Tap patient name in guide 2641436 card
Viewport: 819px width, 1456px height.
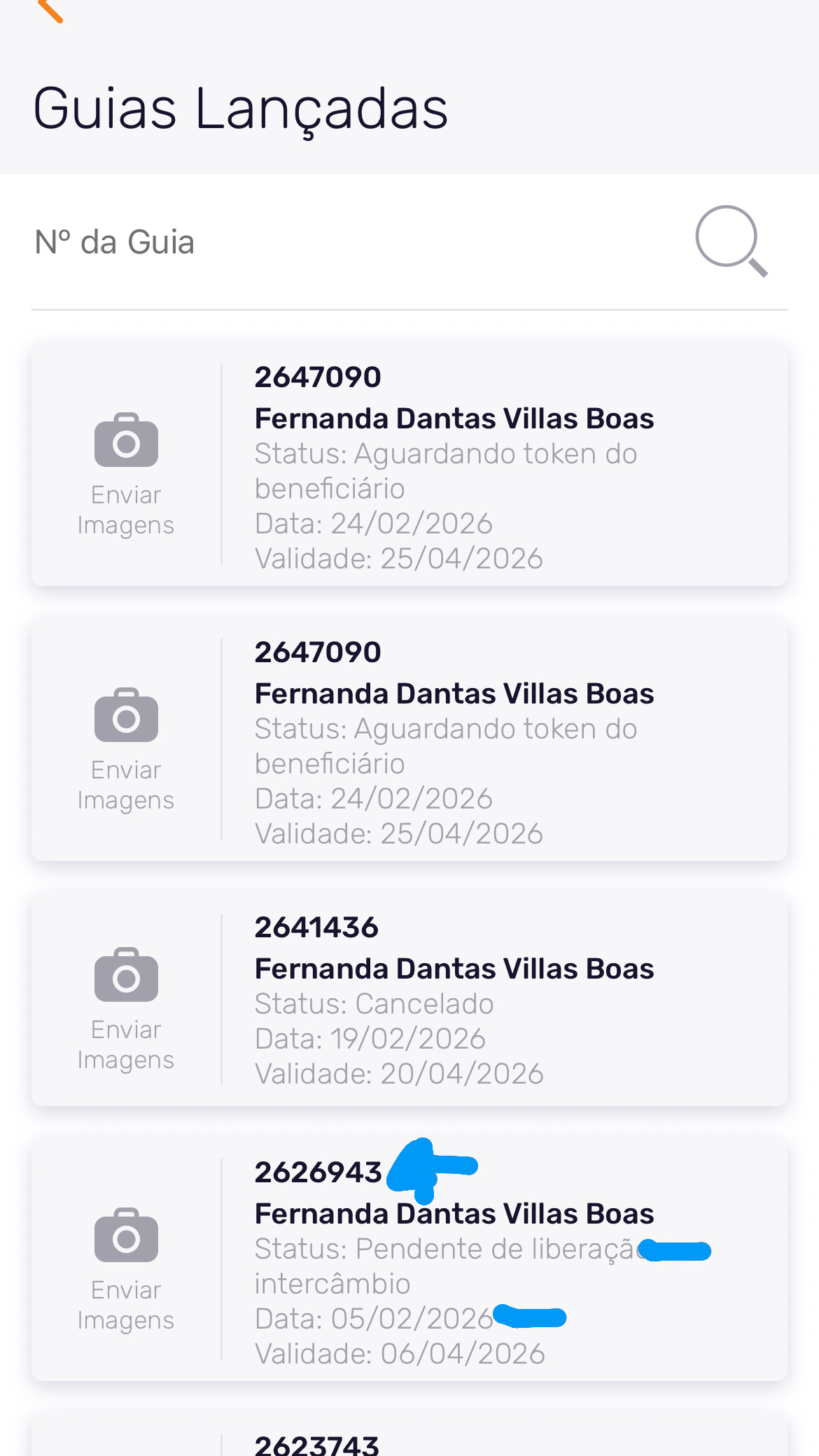pyautogui.click(x=454, y=969)
